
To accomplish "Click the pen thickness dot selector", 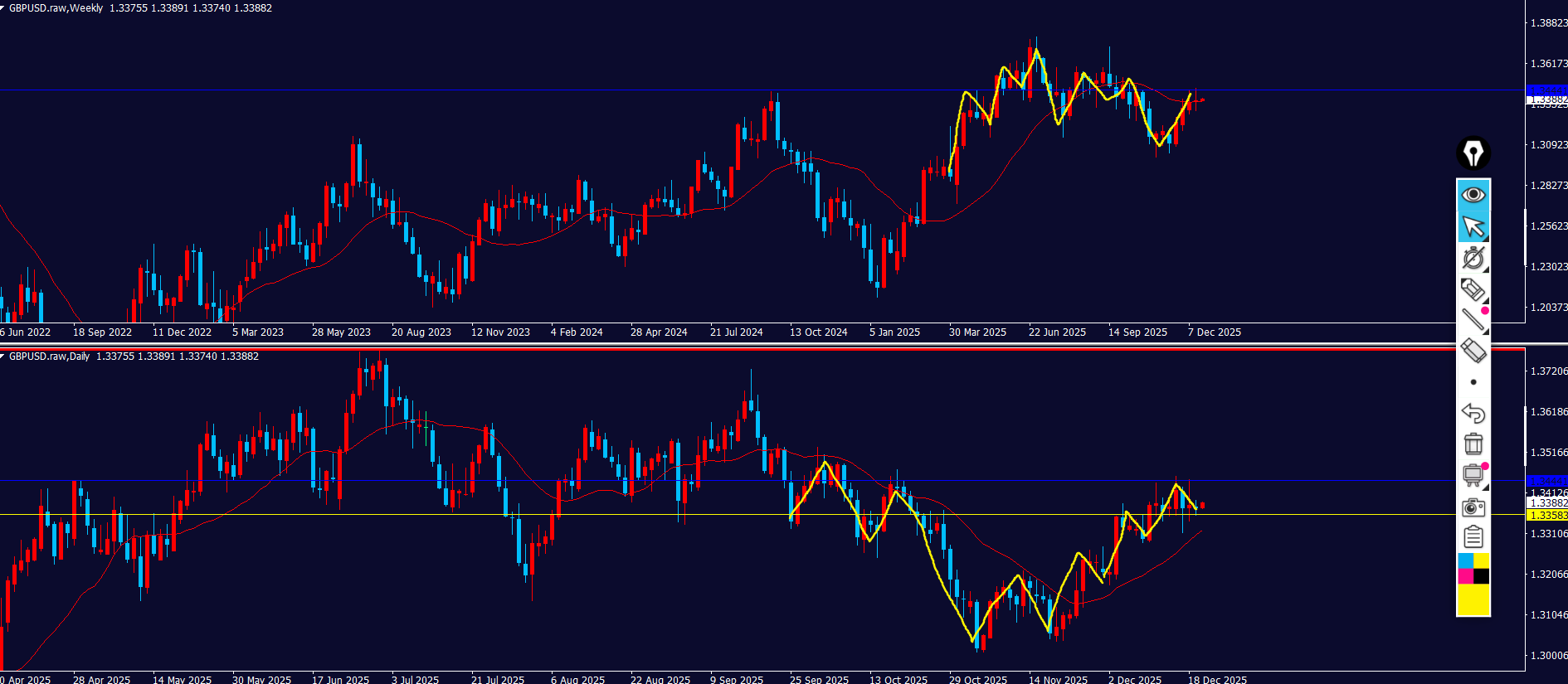I will click(1473, 382).
